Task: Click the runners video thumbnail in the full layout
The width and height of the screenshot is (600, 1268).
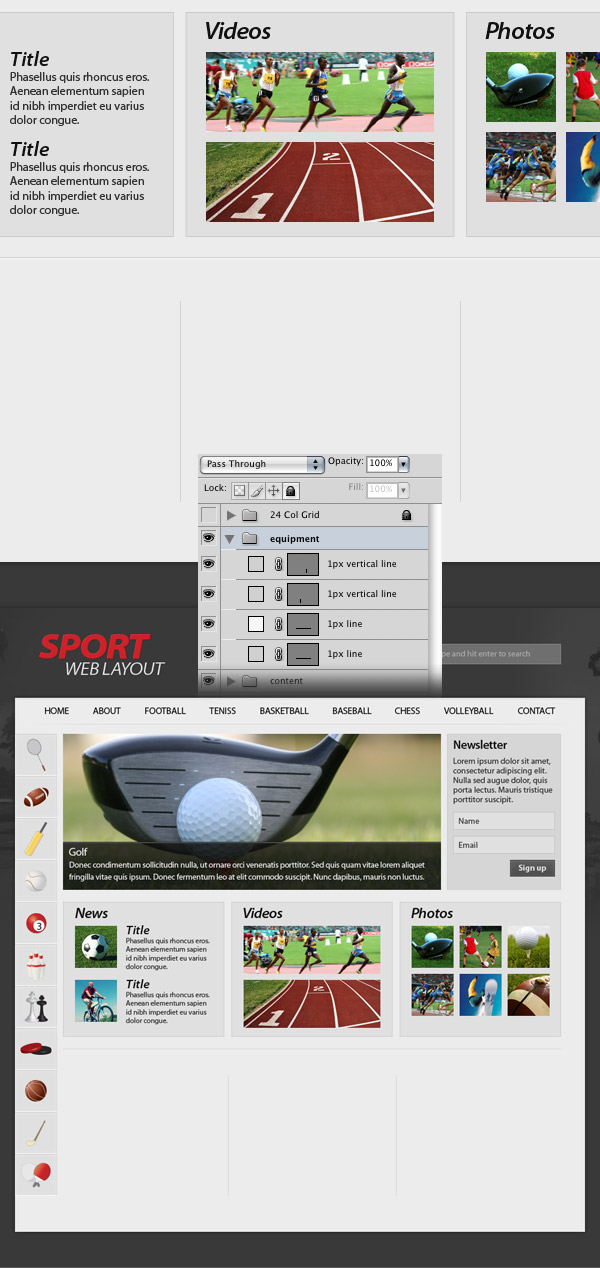Action: point(312,949)
